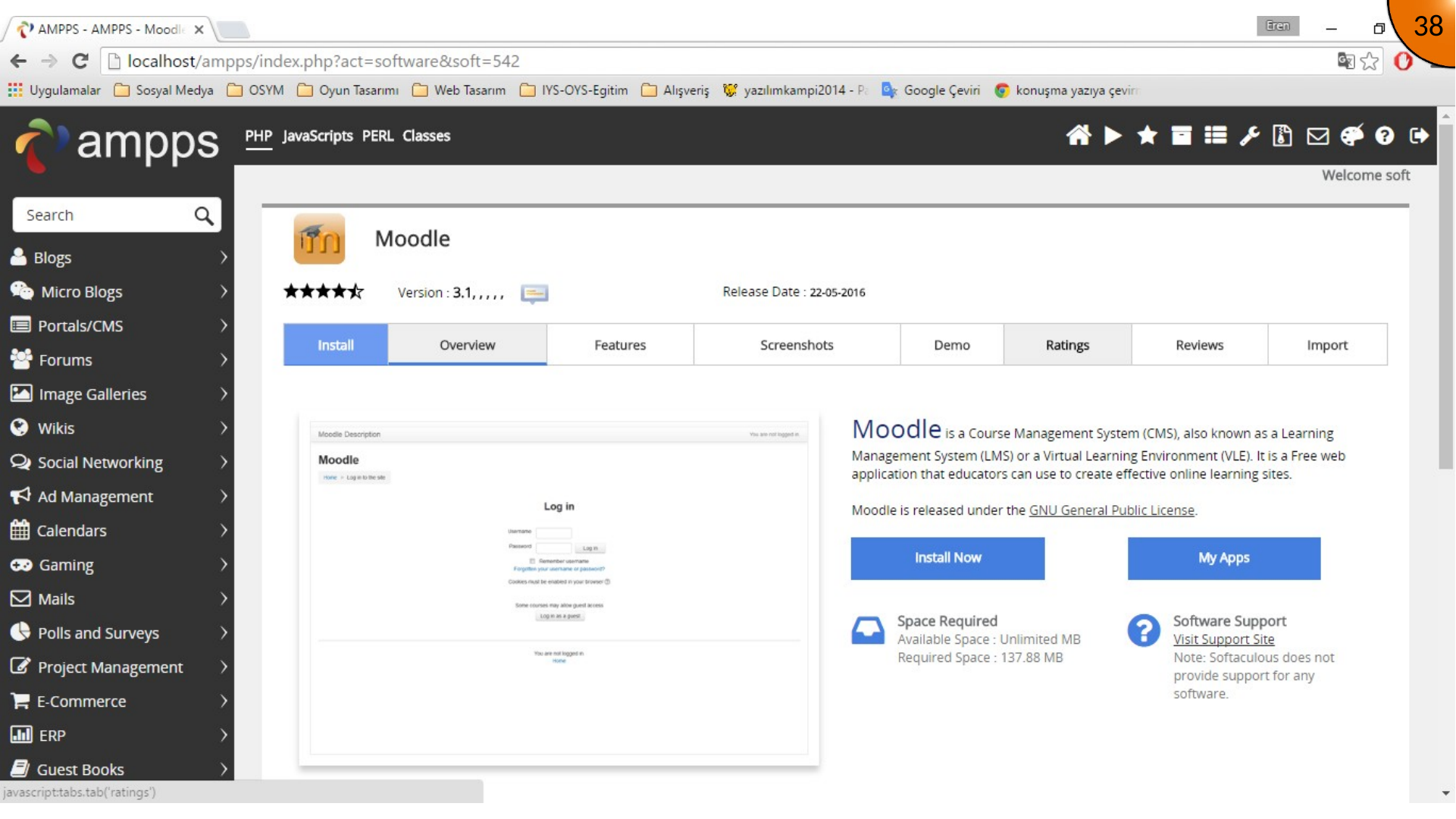
Task: Open the palette themes icon
Action: [x=1352, y=136]
